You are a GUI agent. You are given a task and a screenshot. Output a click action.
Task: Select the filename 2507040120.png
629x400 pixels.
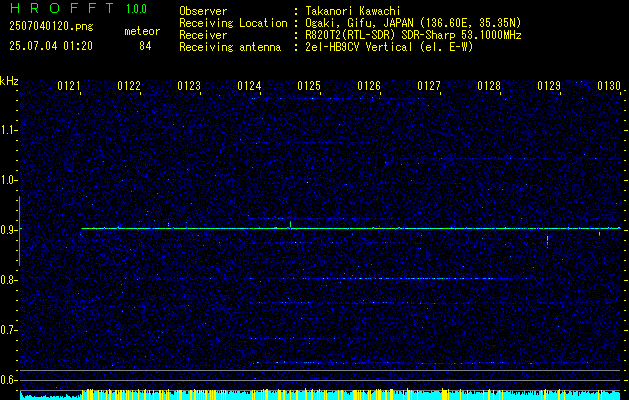(51, 27)
